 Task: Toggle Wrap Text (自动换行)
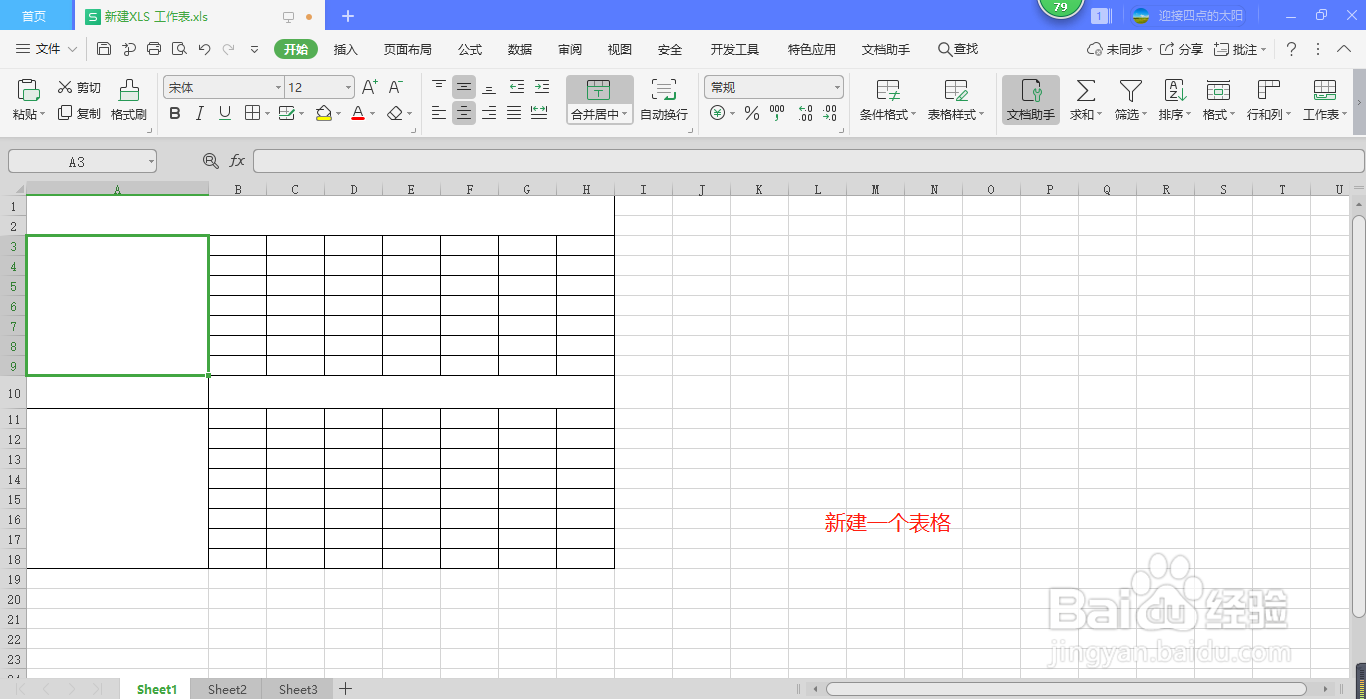[664, 100]
